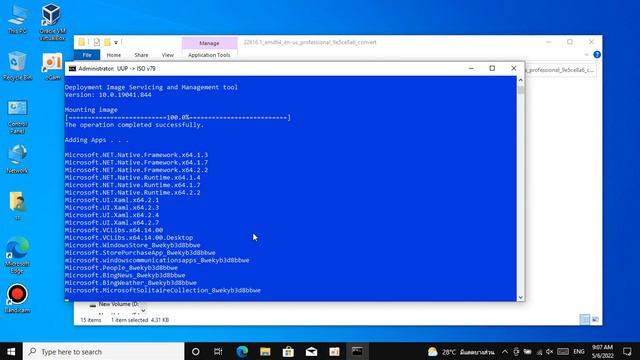Open the notification center icon
640x360 pixels.
pyautogui.click(x=627, y=351)
